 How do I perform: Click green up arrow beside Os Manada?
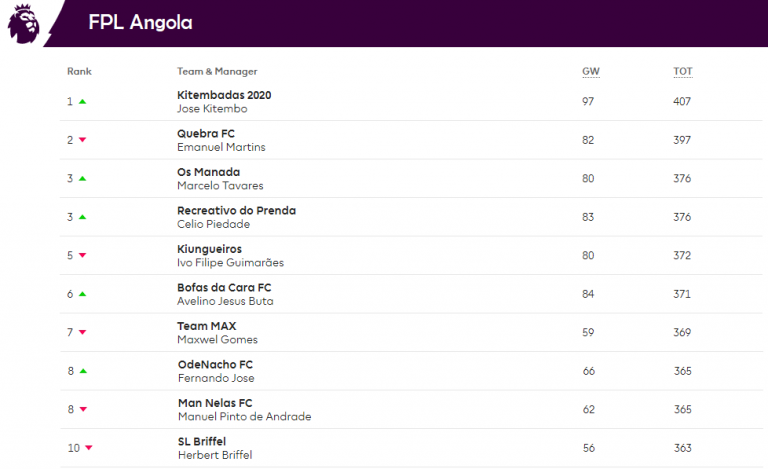[x=83, y=179]
